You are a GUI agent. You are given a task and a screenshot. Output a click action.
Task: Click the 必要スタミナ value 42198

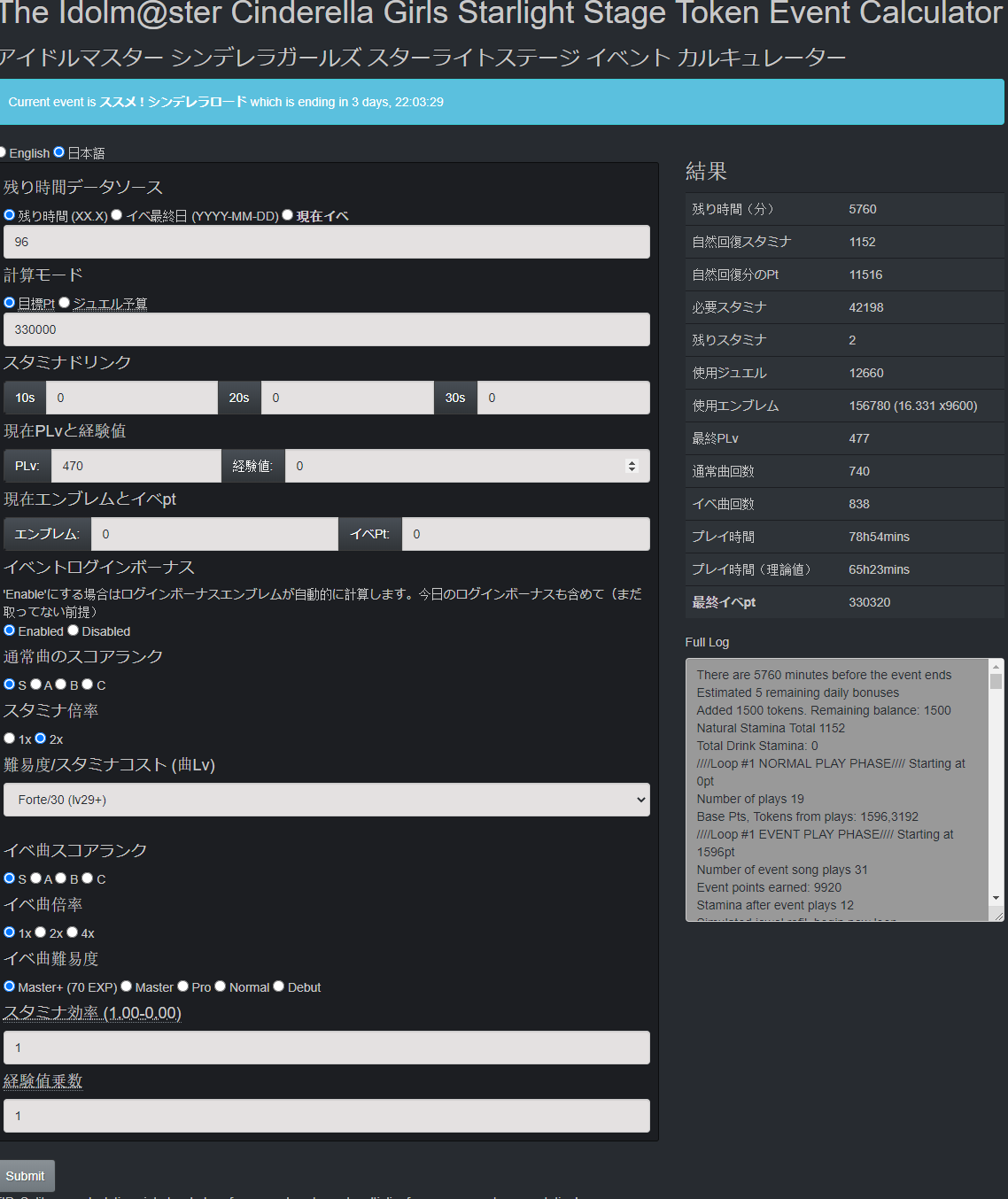(866, 307)
